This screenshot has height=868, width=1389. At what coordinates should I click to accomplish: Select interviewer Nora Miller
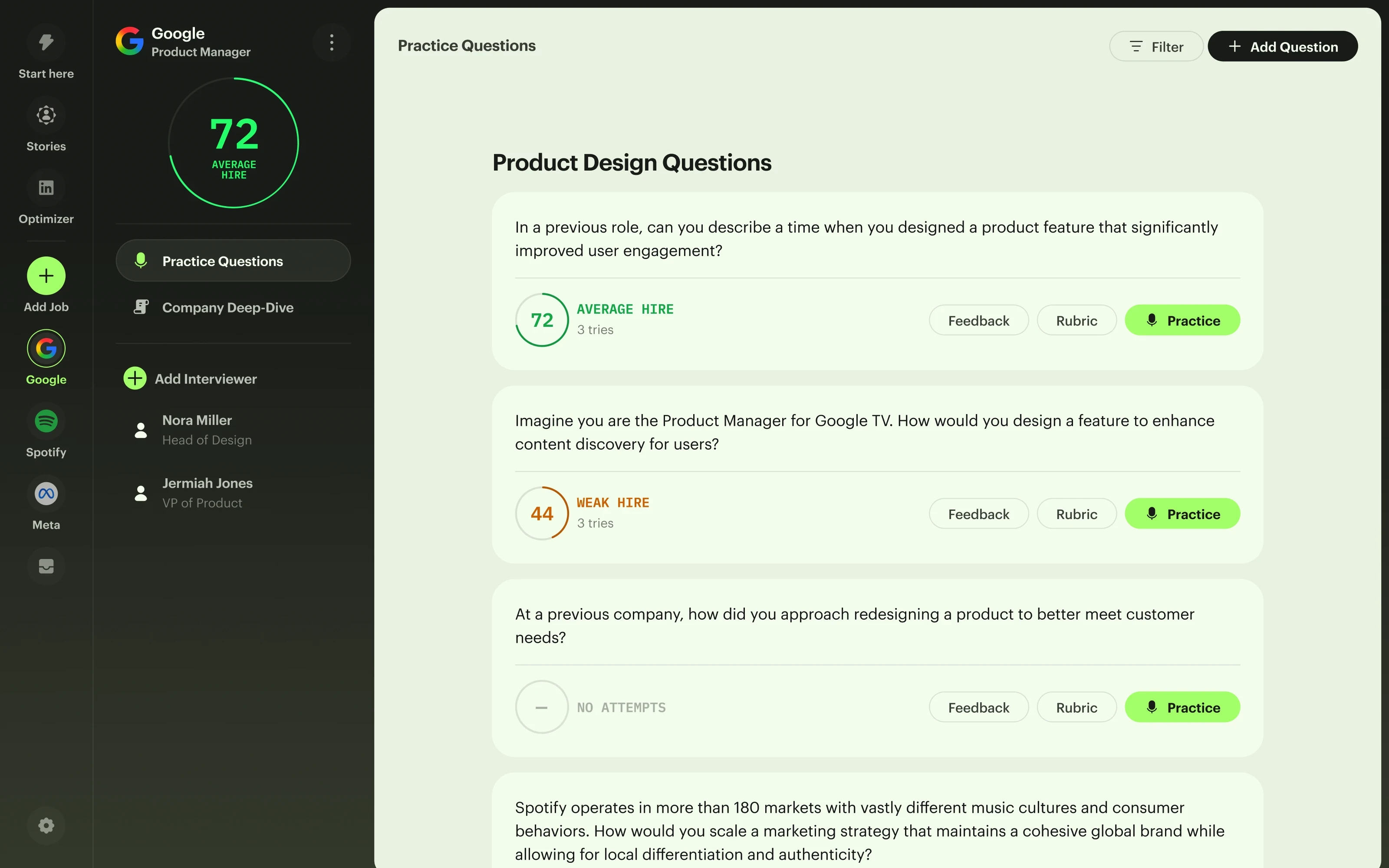(x=233, y=430)
